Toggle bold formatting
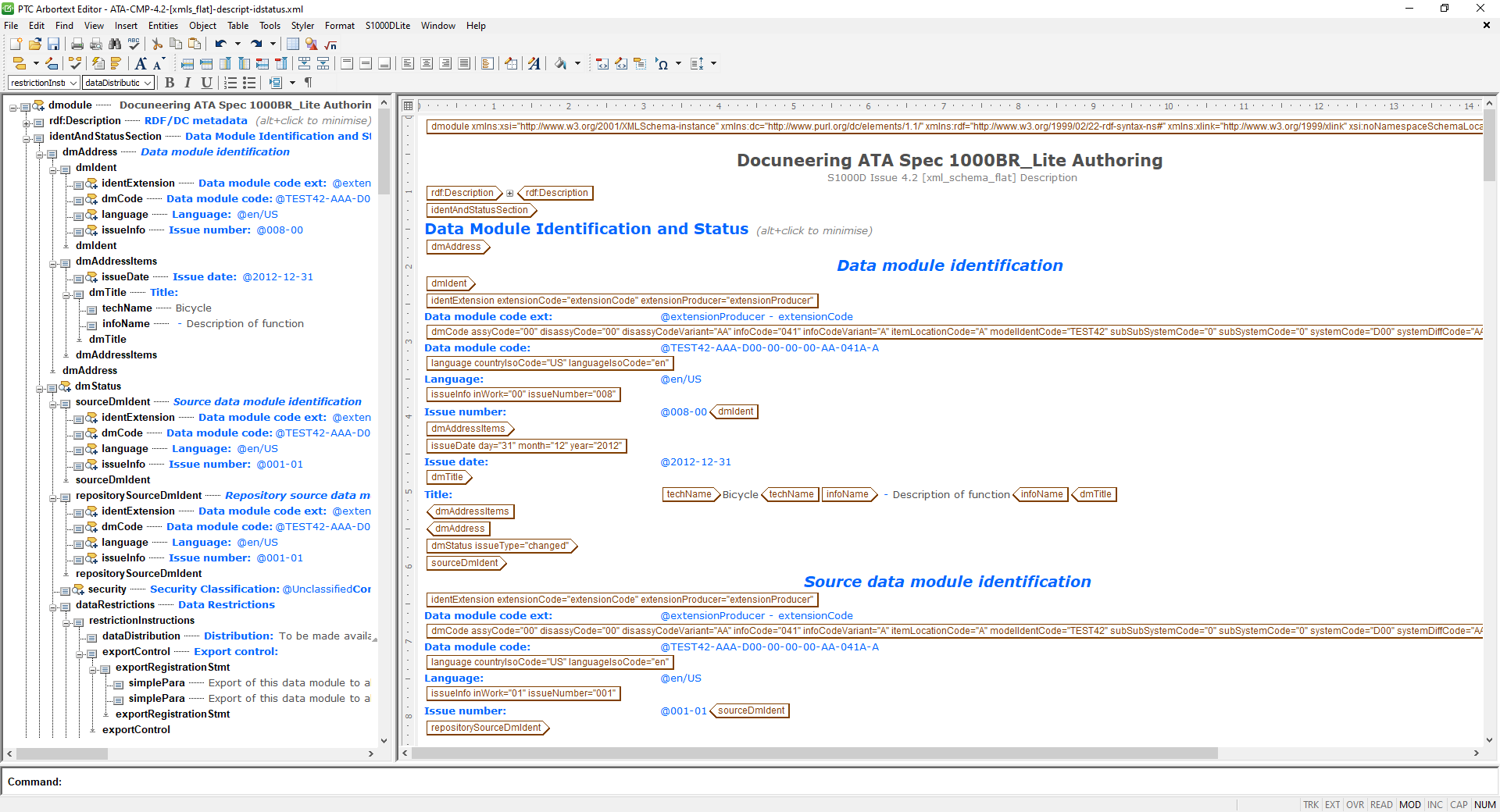1500x812 pixels. pos(170,83)
